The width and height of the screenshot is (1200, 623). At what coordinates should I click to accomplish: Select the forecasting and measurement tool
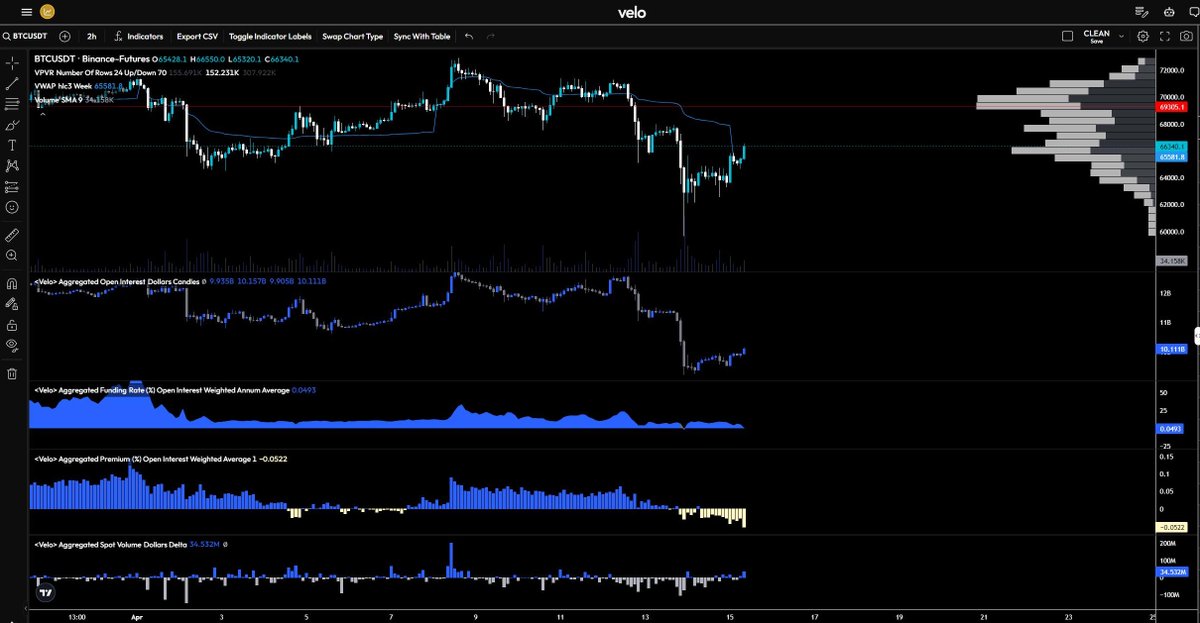click(x=12, y=187)
